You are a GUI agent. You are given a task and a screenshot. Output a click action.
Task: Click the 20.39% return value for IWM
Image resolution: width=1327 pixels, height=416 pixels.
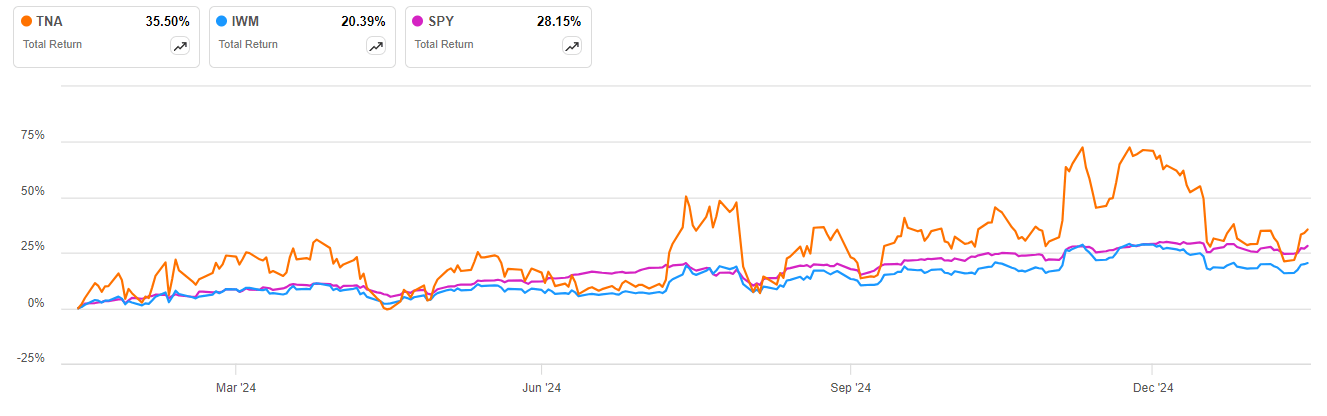point(362,21)
